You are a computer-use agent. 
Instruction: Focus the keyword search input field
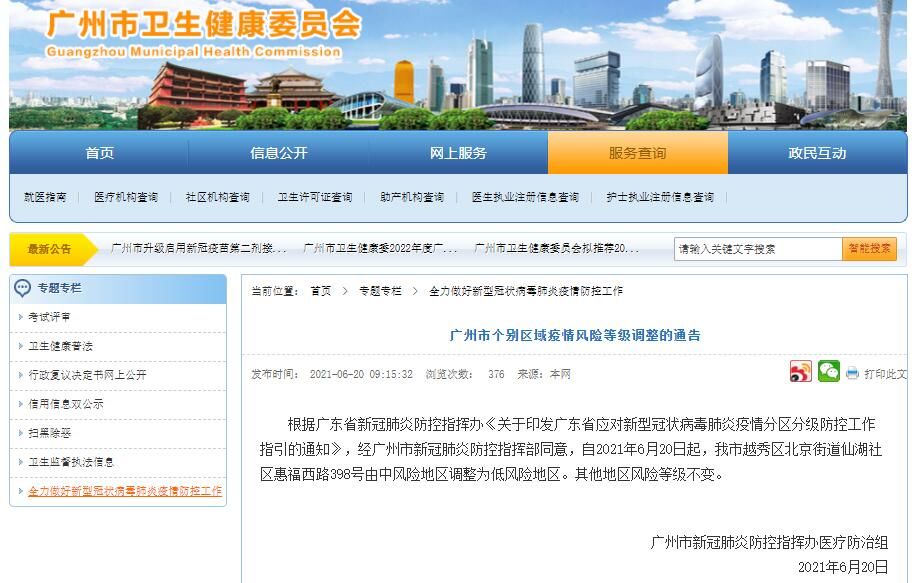[757, 248]
